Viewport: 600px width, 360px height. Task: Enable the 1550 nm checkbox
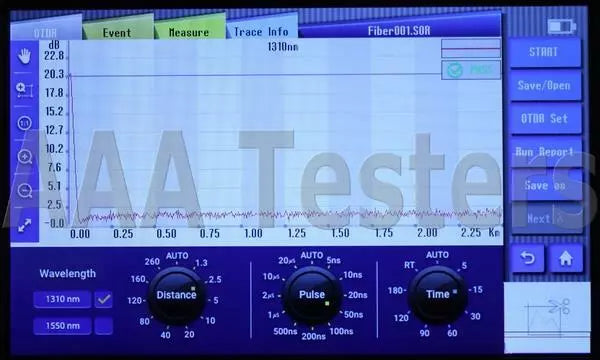tap(104, 326)
